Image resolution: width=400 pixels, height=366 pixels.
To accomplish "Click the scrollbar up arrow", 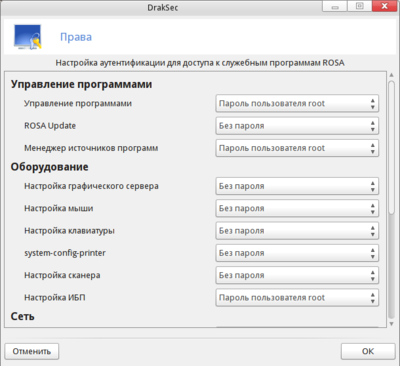I will tap(392, 75).
